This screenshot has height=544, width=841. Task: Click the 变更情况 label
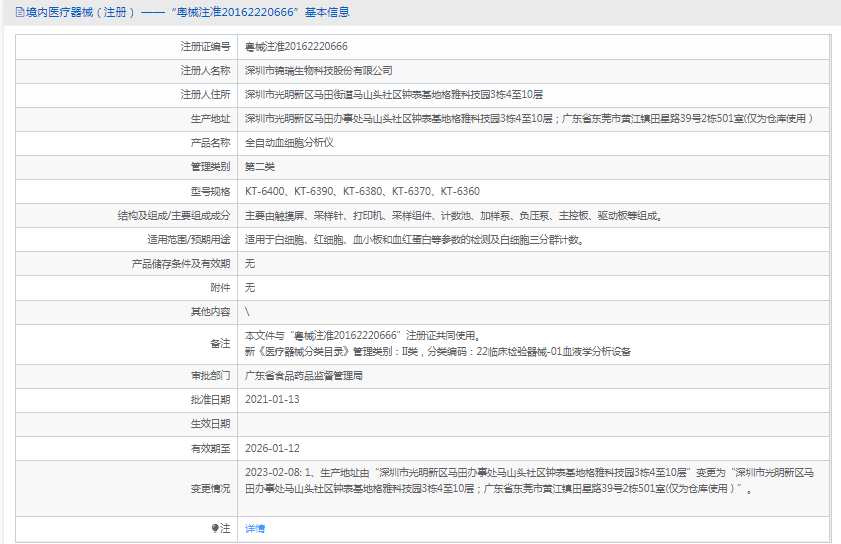[x=210, y=489]
